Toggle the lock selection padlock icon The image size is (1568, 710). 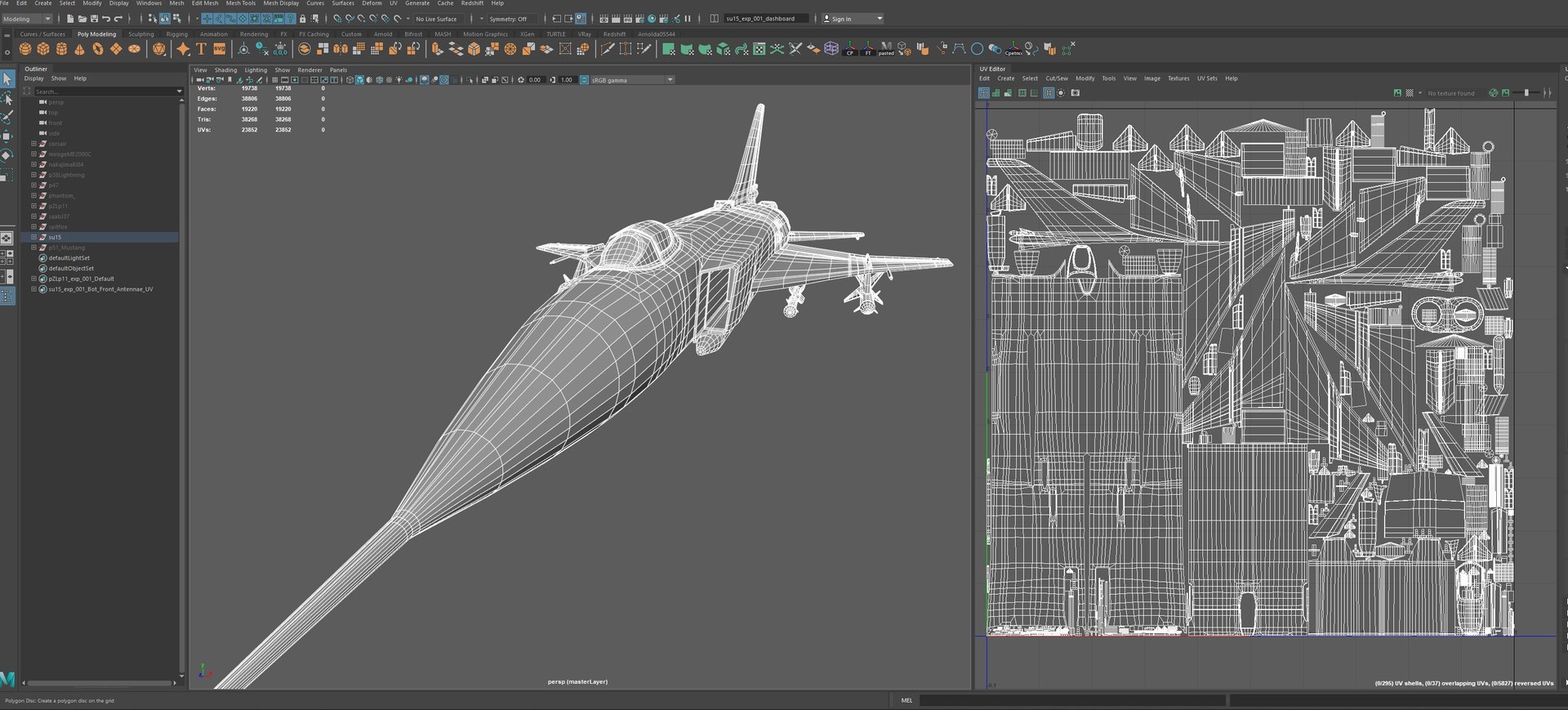tap(302, 19)
